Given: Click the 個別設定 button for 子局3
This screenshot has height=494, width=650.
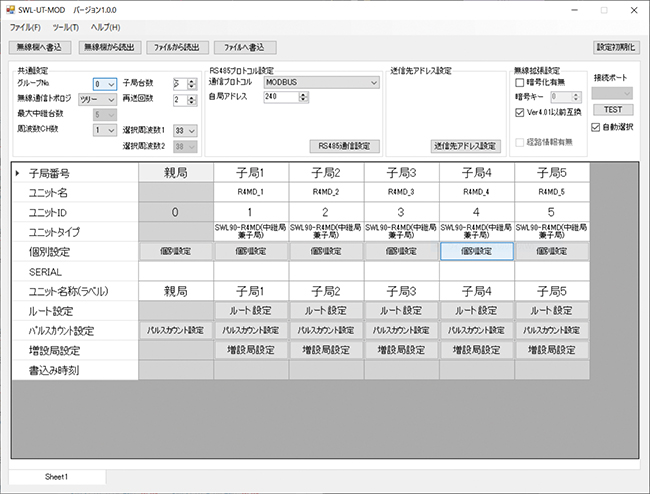Looking at the screenshot, I should tap(401, 251).
